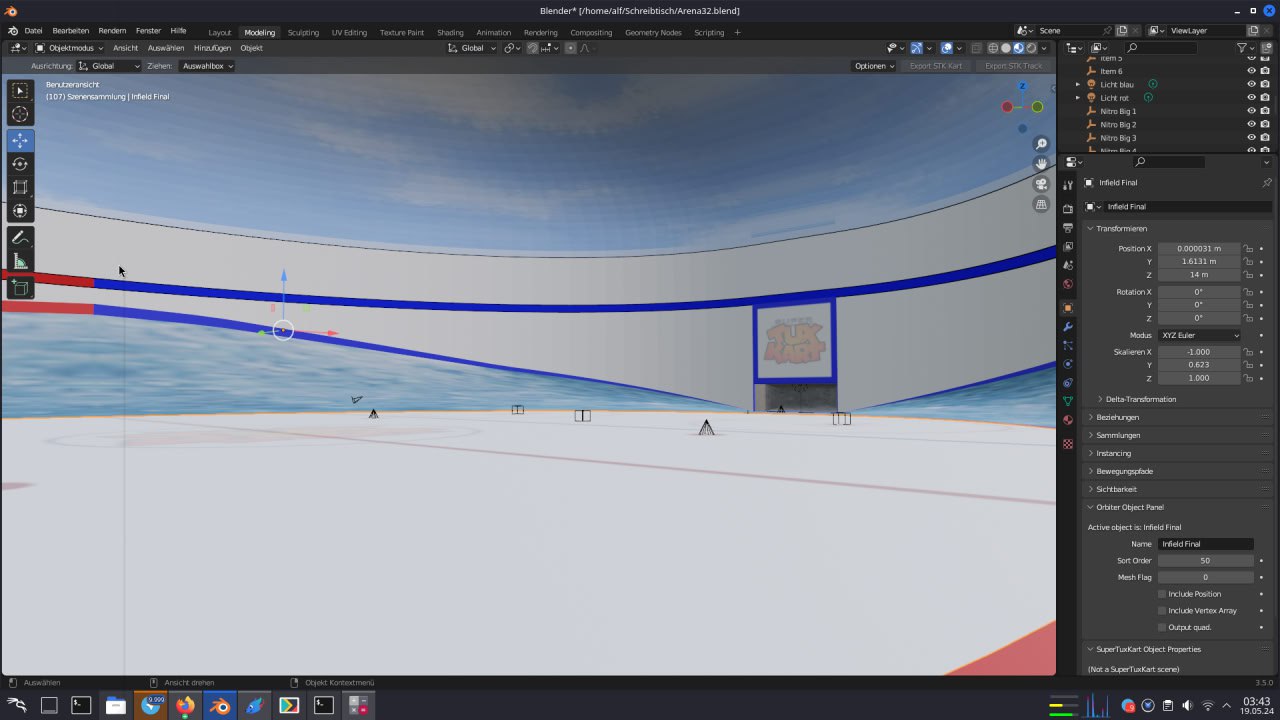Image resolution: width=1280 pixels, height=720 pixels.
Task: Expand the Licht blau tree item
Action: (x=1078, y=84)
